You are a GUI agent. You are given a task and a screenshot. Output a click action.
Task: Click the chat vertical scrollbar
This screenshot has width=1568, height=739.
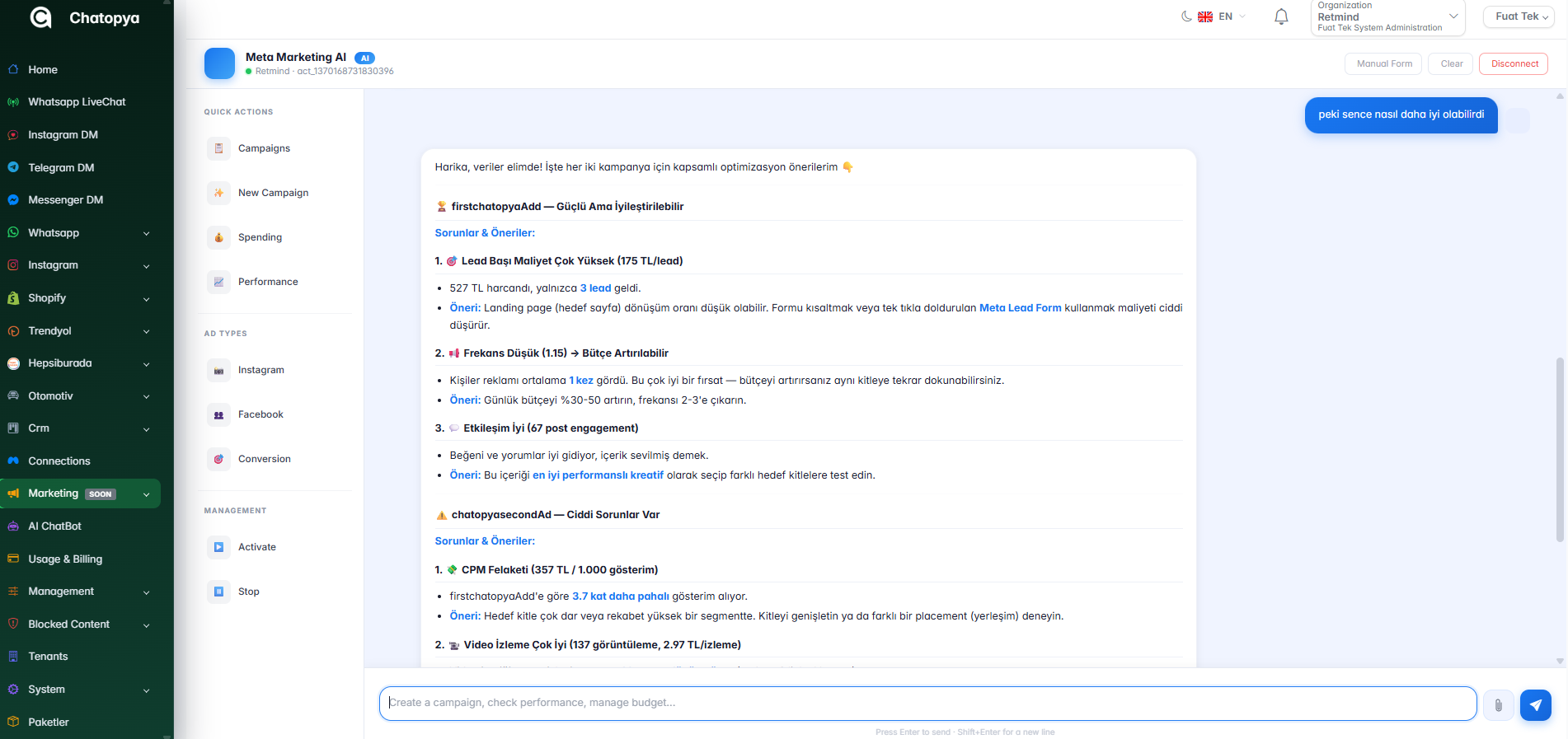click(x=1559, y=449)
